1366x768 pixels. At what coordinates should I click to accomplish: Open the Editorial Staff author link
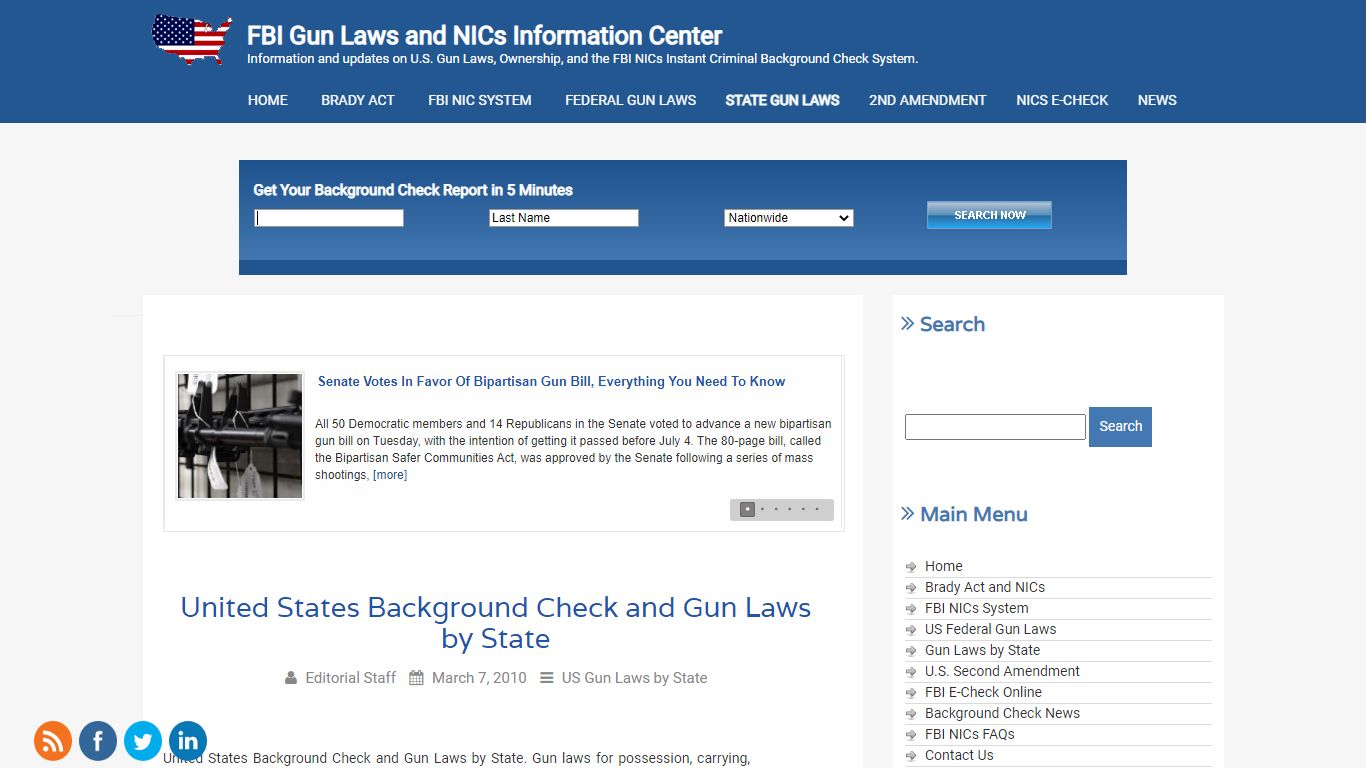click(351, 678)
